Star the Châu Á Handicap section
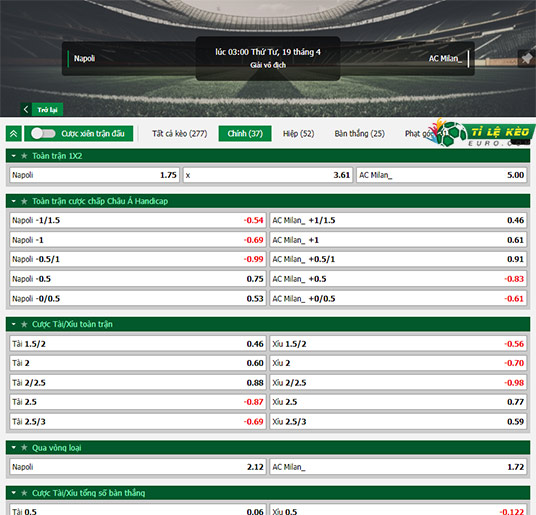536x515 pixels. click(x=24, y=201)
